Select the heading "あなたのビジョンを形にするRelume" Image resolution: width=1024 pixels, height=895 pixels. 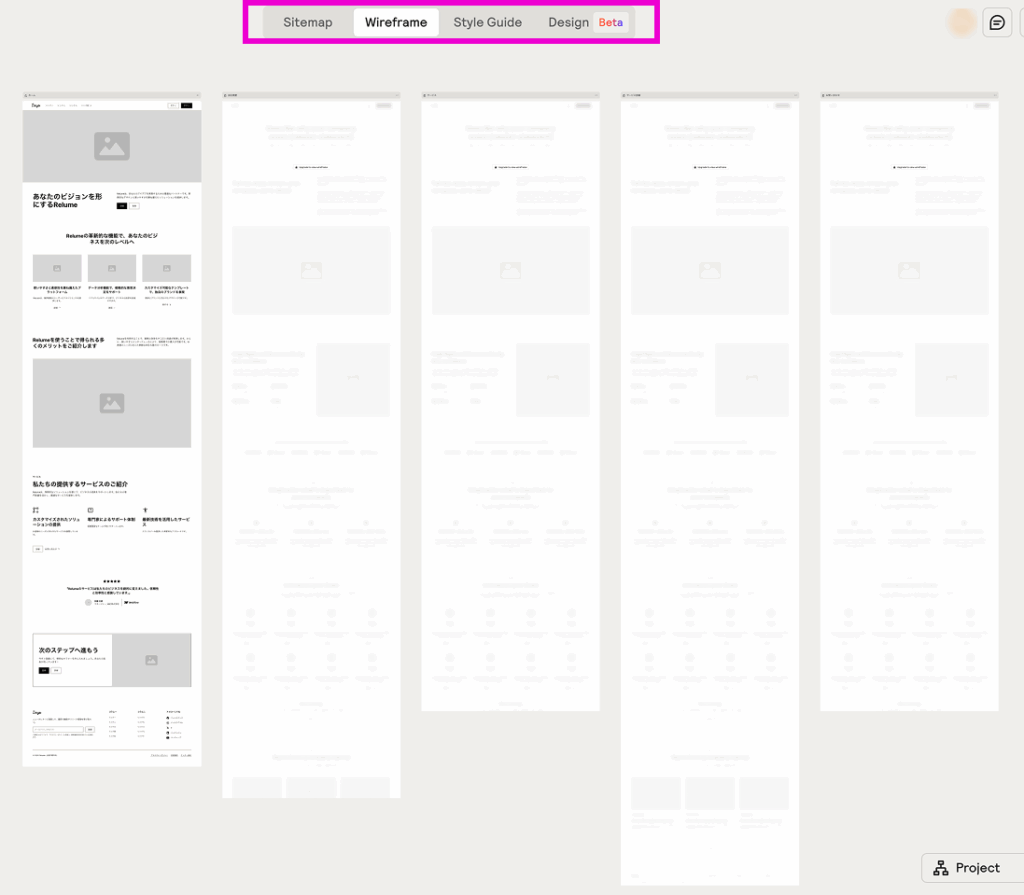(x=68, y=200)
